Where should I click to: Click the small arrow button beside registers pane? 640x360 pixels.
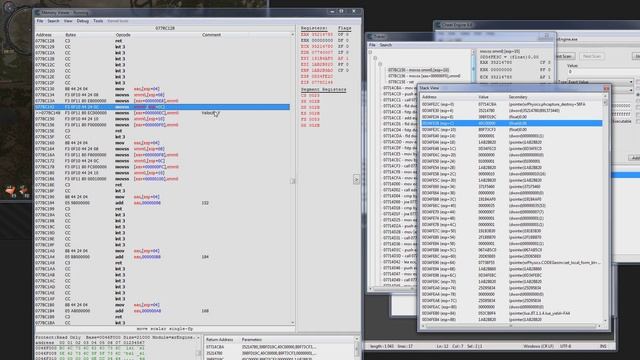356,179
